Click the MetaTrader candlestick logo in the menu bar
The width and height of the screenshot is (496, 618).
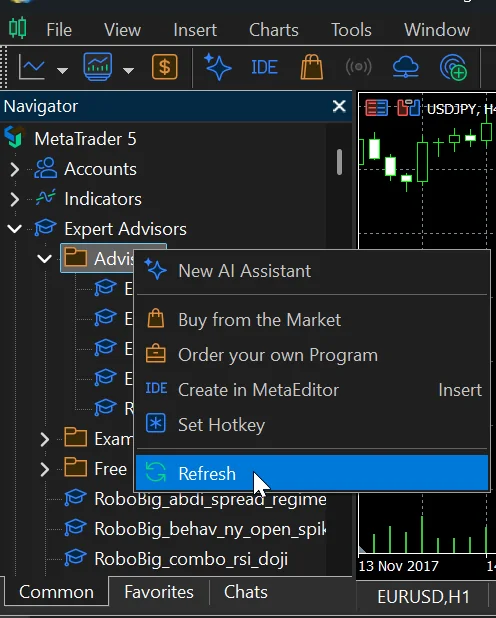(x=18, y=28)
